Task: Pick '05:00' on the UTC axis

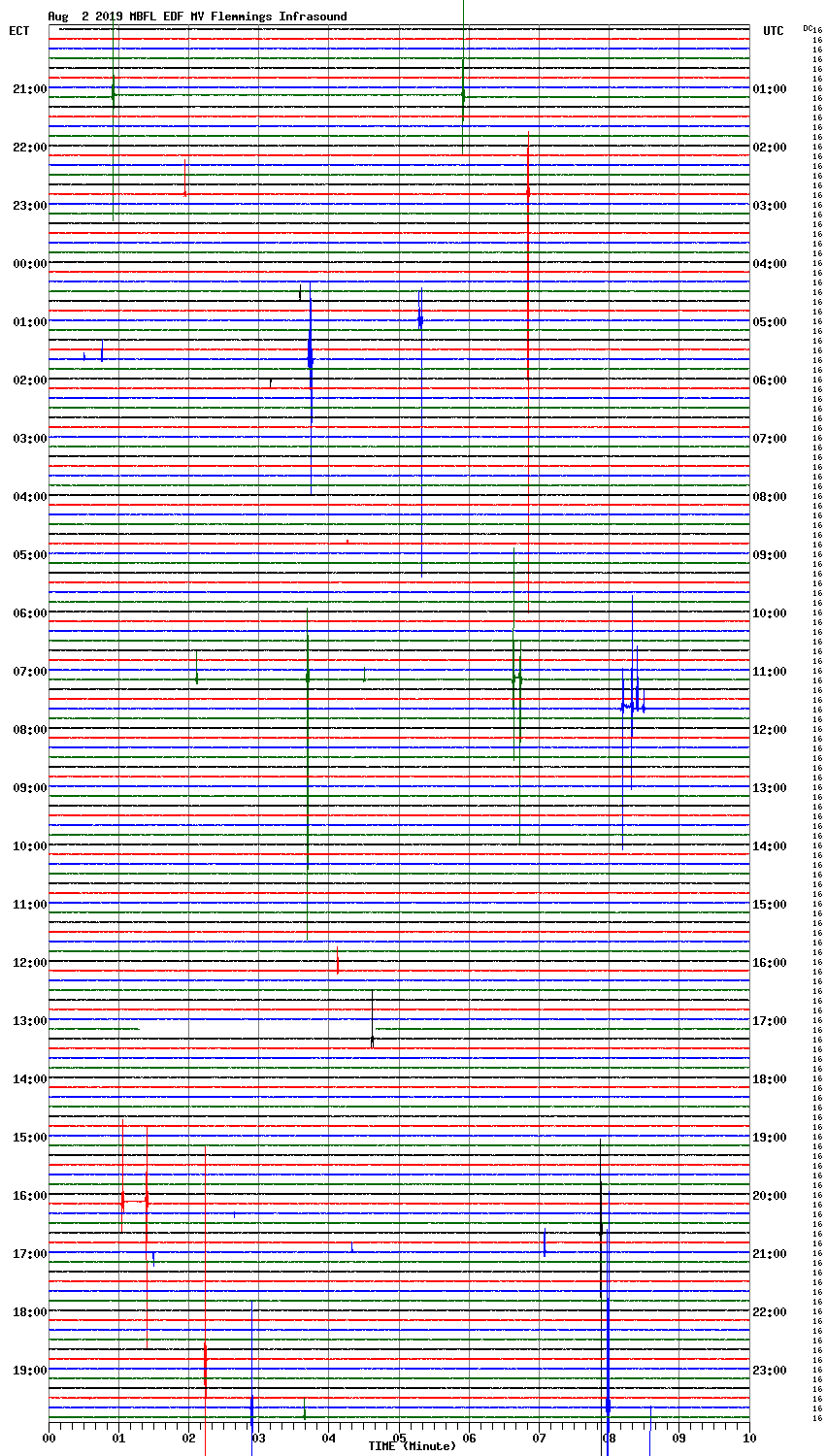Action: 770,322
